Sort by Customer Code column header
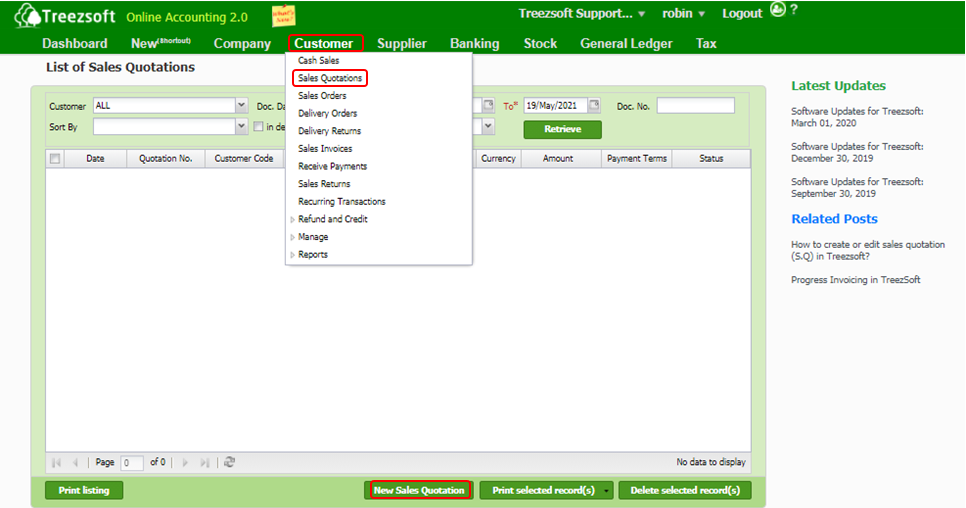This screenshot has width=966, height=508. click(244, 159)
